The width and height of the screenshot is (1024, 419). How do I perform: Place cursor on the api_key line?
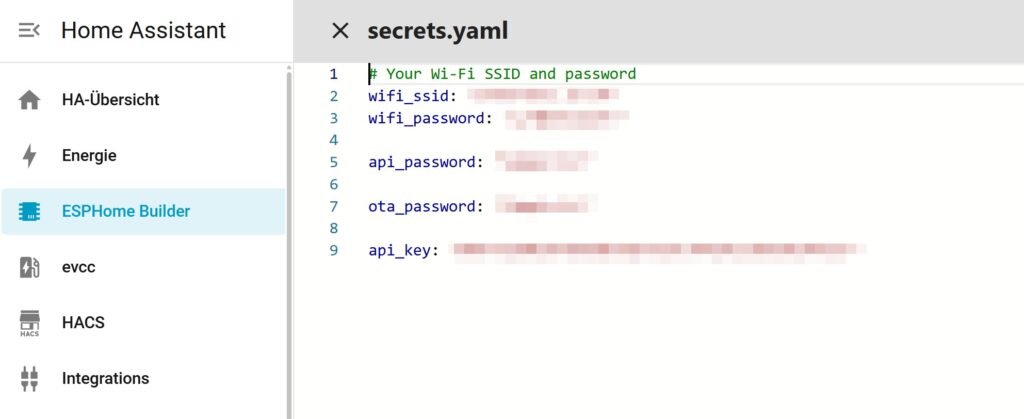click(x=403, y=250)
